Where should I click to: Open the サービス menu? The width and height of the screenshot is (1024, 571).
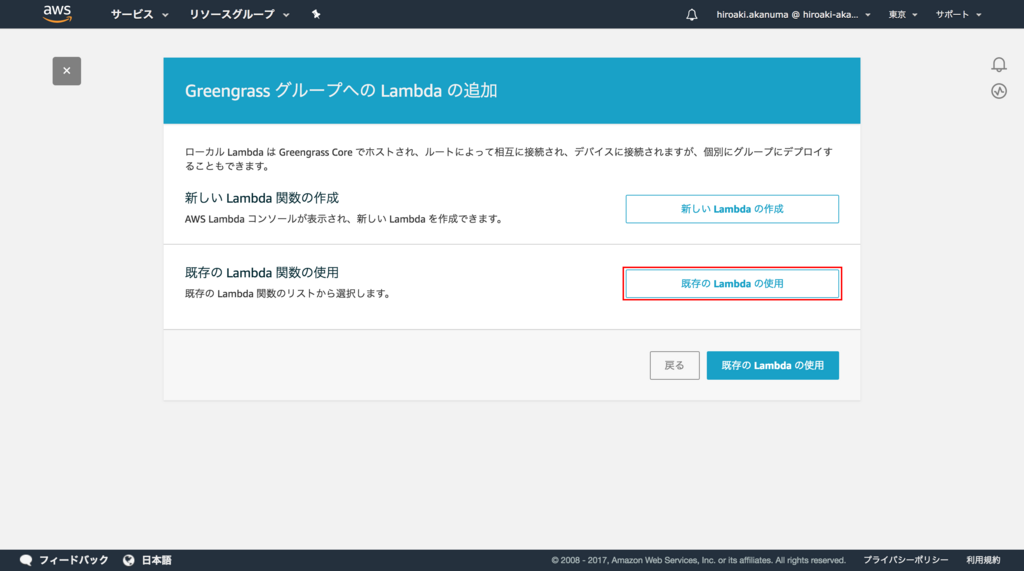pyautogui.click(x=139, y=14)
